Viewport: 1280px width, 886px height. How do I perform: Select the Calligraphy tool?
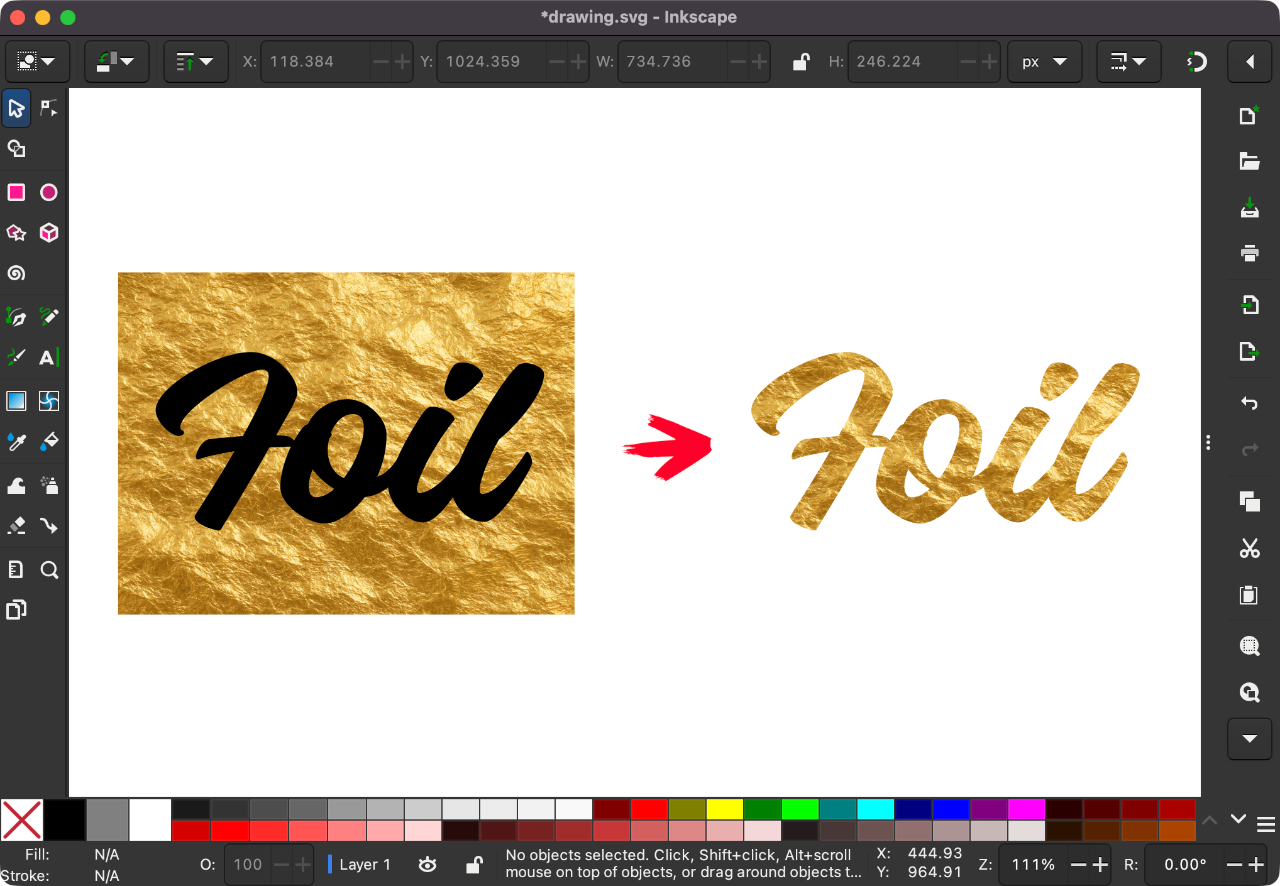(x=16, y=357)
